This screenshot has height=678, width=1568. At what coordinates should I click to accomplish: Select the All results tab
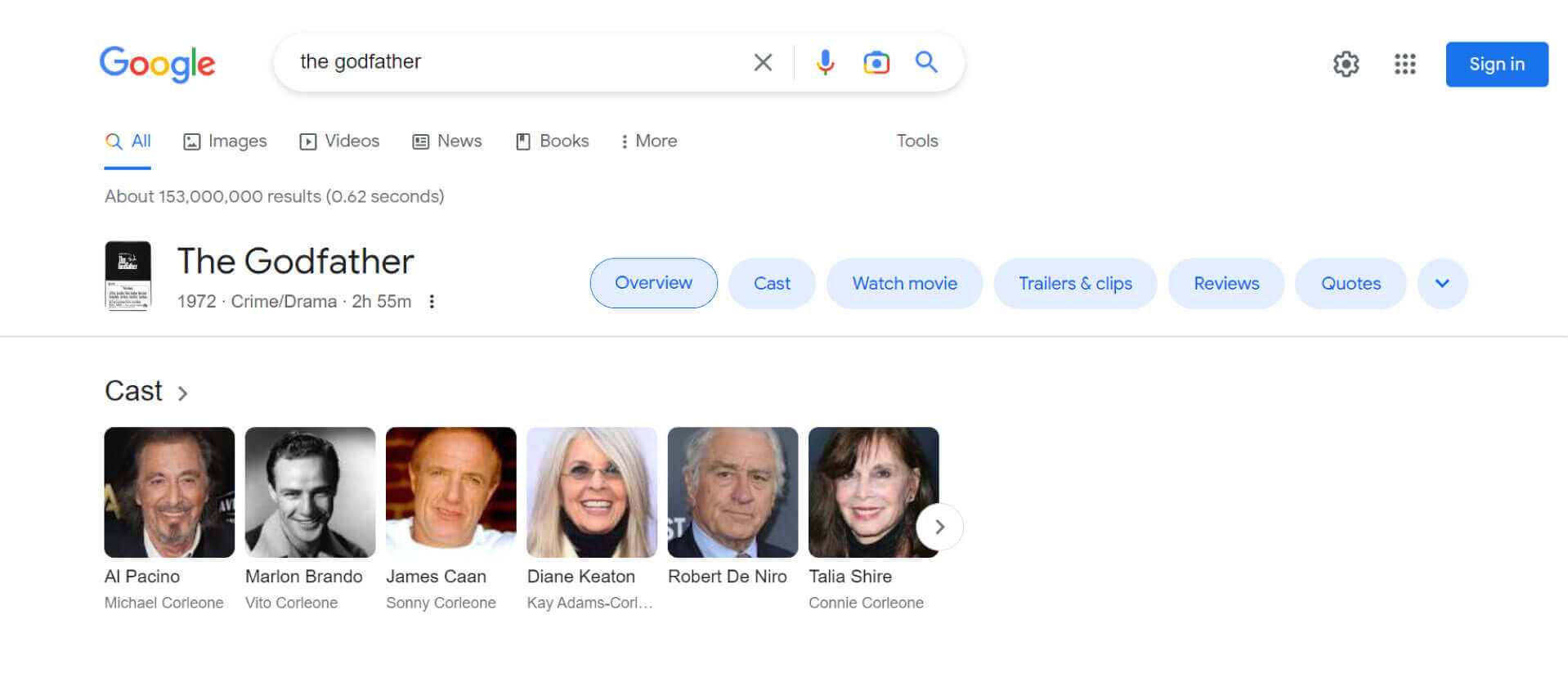(x=128, y=141)
